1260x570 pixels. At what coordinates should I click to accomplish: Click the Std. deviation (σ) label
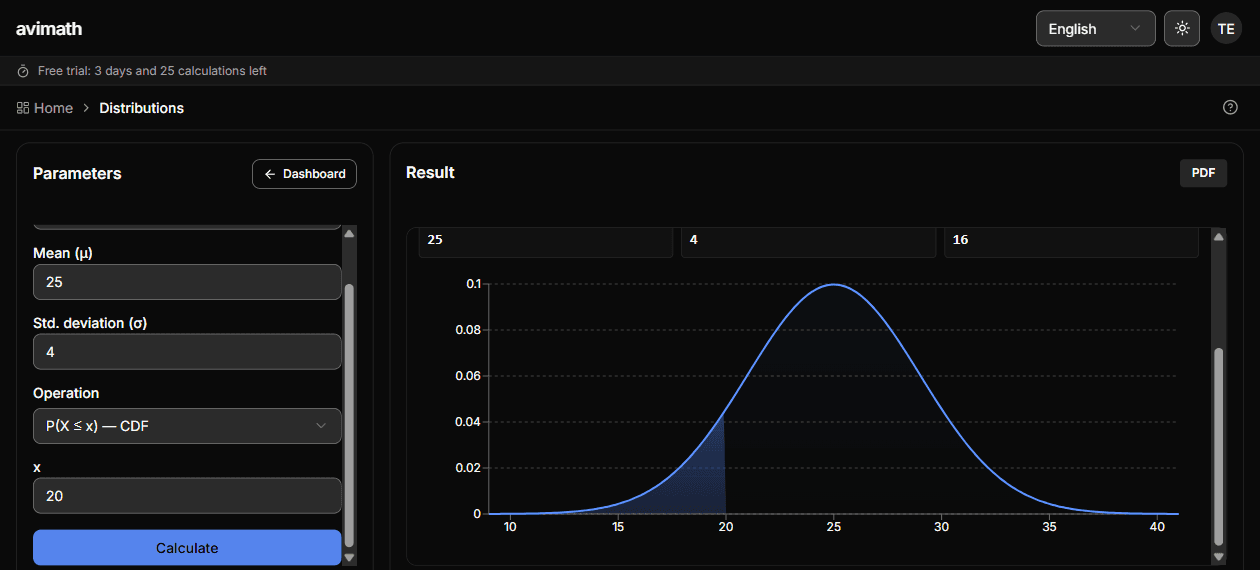pyautogui.click(x=90, y=323)
